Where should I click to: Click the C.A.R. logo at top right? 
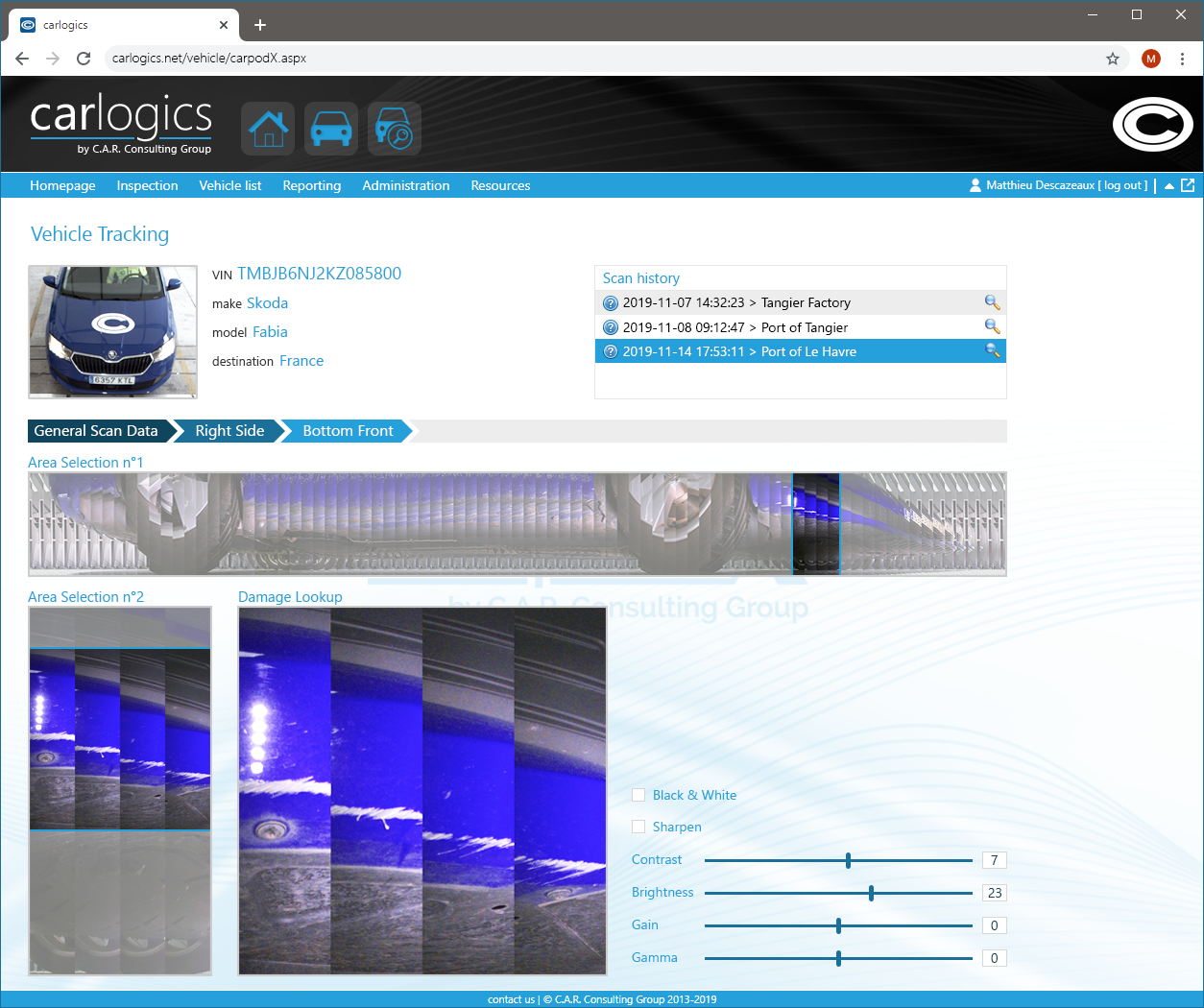coord(1152,125)
